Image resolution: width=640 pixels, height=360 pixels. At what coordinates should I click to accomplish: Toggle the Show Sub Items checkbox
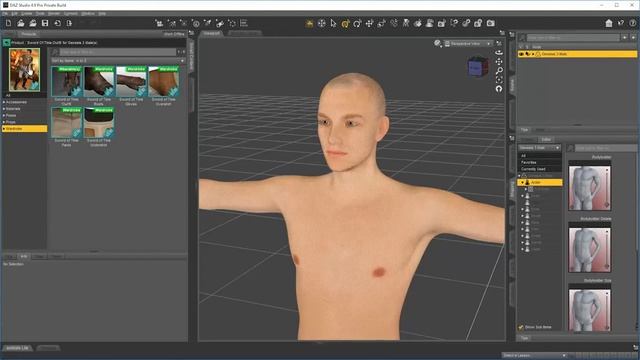[521, 327]
